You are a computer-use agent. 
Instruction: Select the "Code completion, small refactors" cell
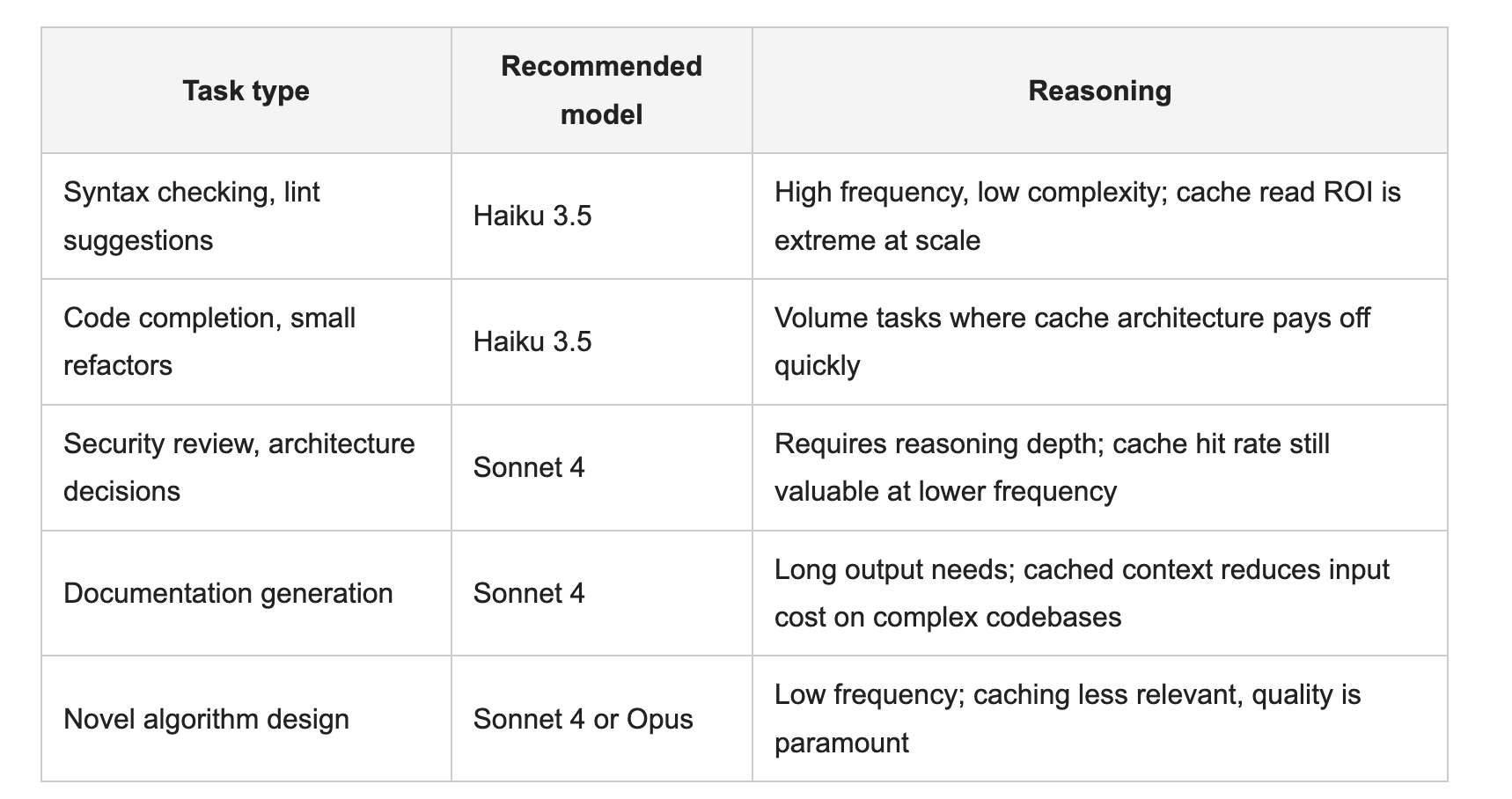pos(246,342)
